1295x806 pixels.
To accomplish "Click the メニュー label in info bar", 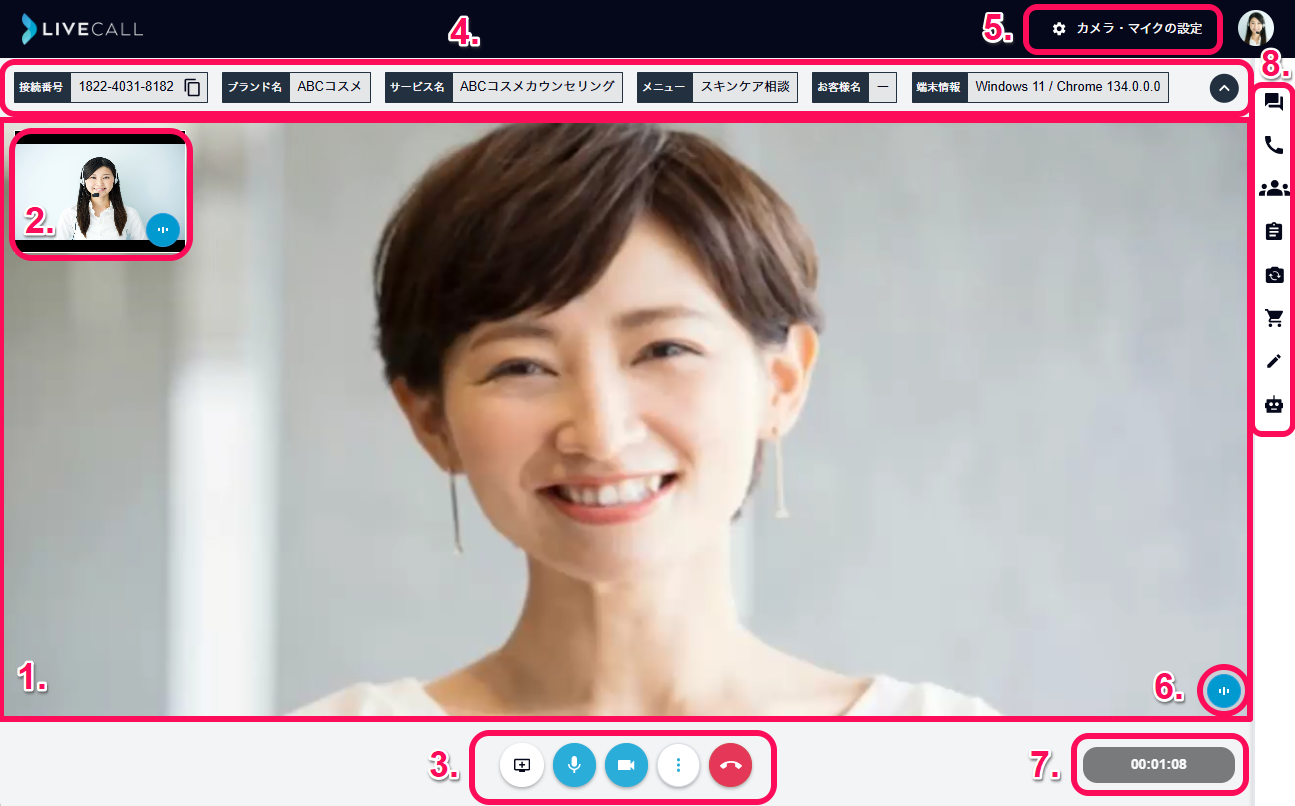I will click(664, 87).
